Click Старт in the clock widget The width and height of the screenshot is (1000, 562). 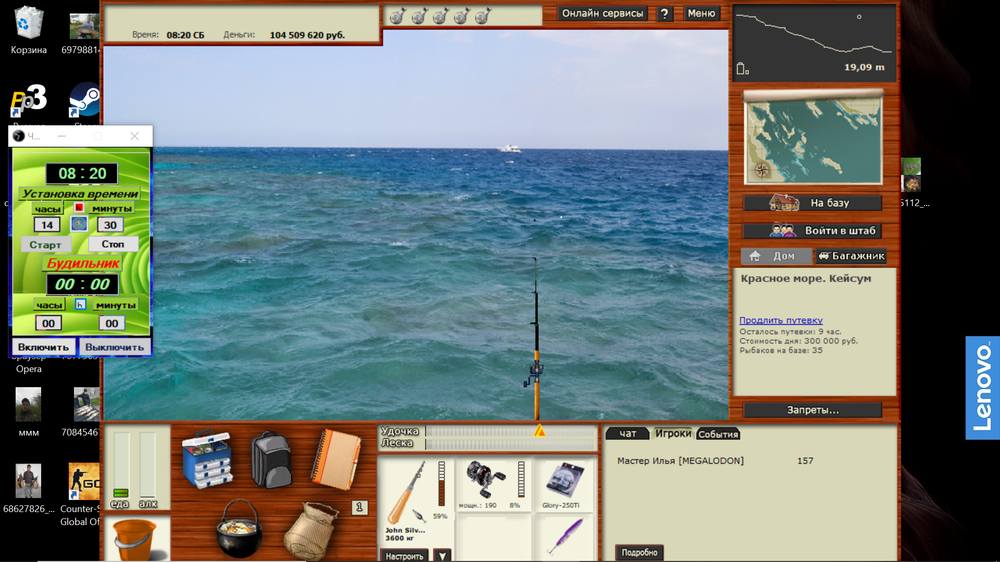(x=45, y=244)
